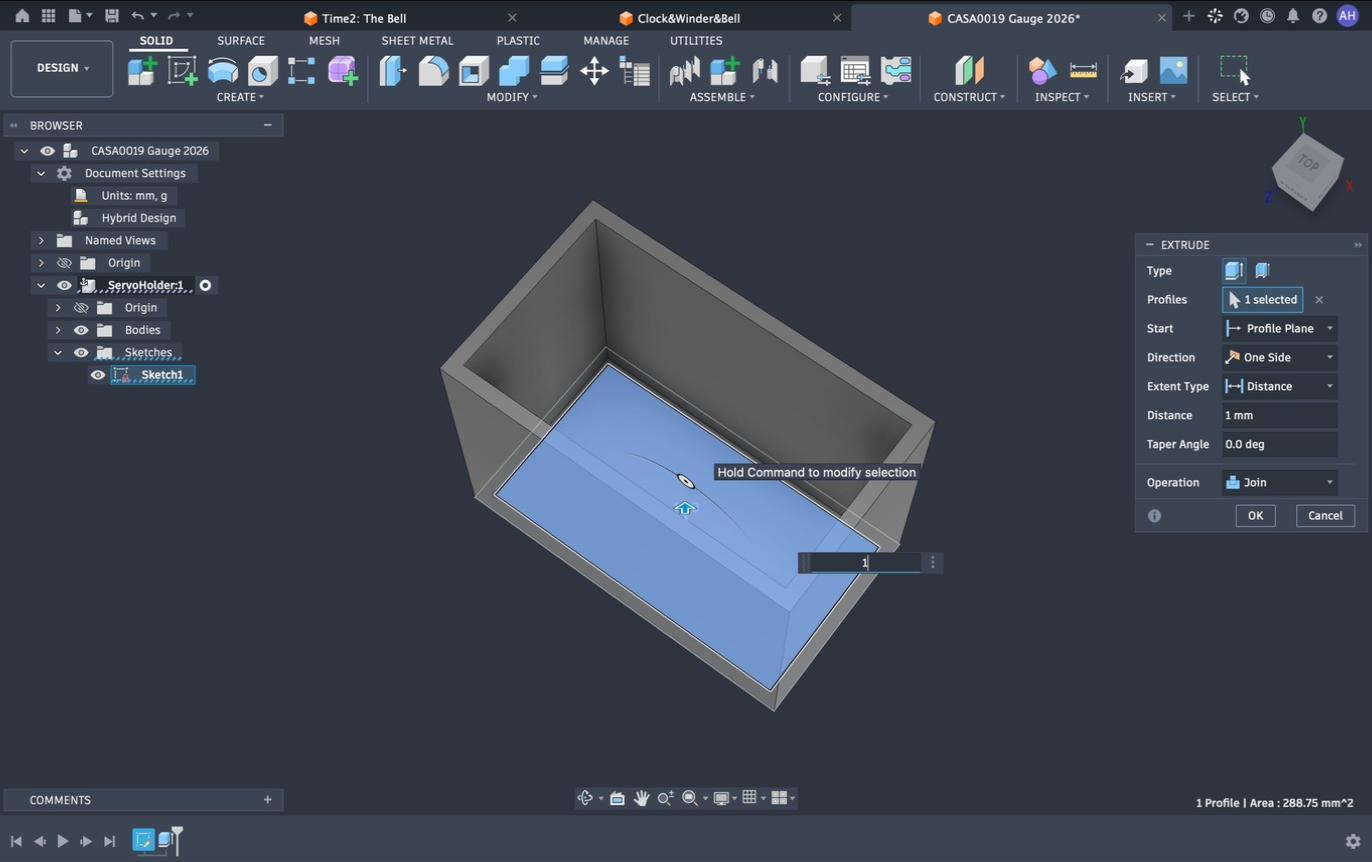Choose the Press Pull modify tool
This screenshot has width=1372, height=862.
[393, 71]
